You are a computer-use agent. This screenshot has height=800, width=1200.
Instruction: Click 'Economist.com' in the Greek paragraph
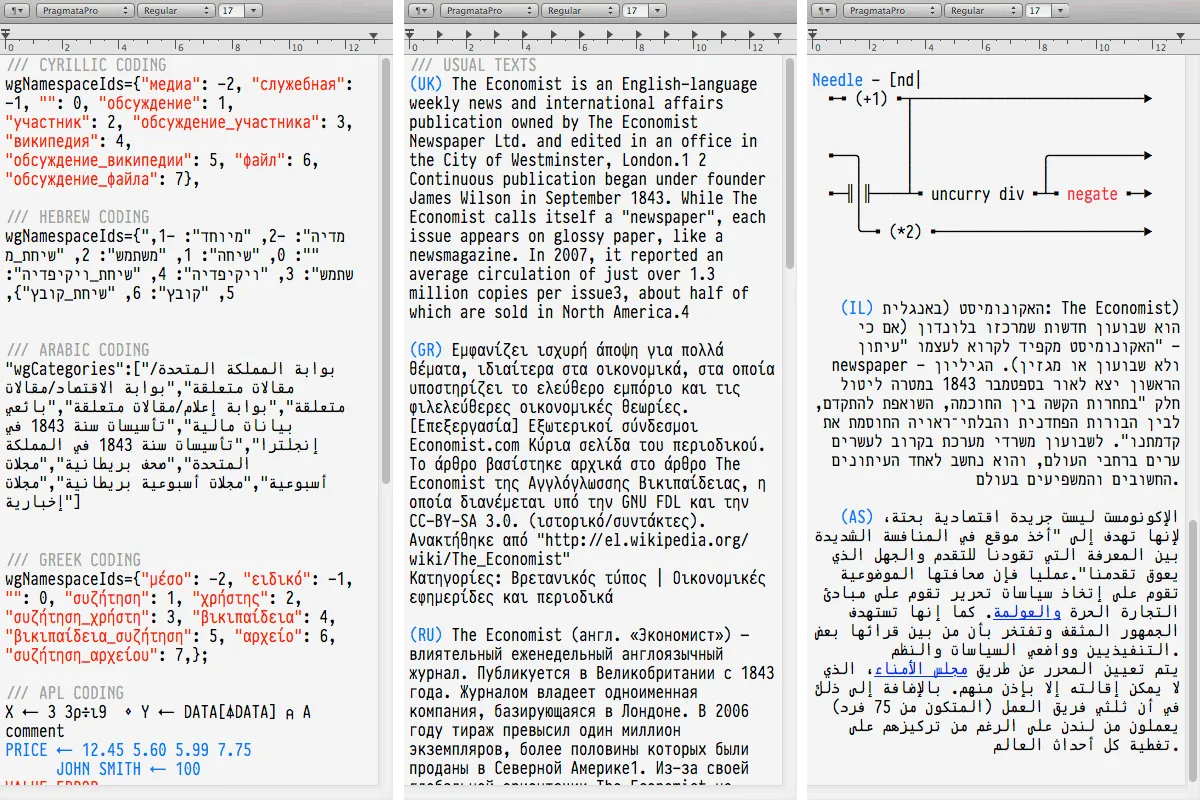click(464, 445)
